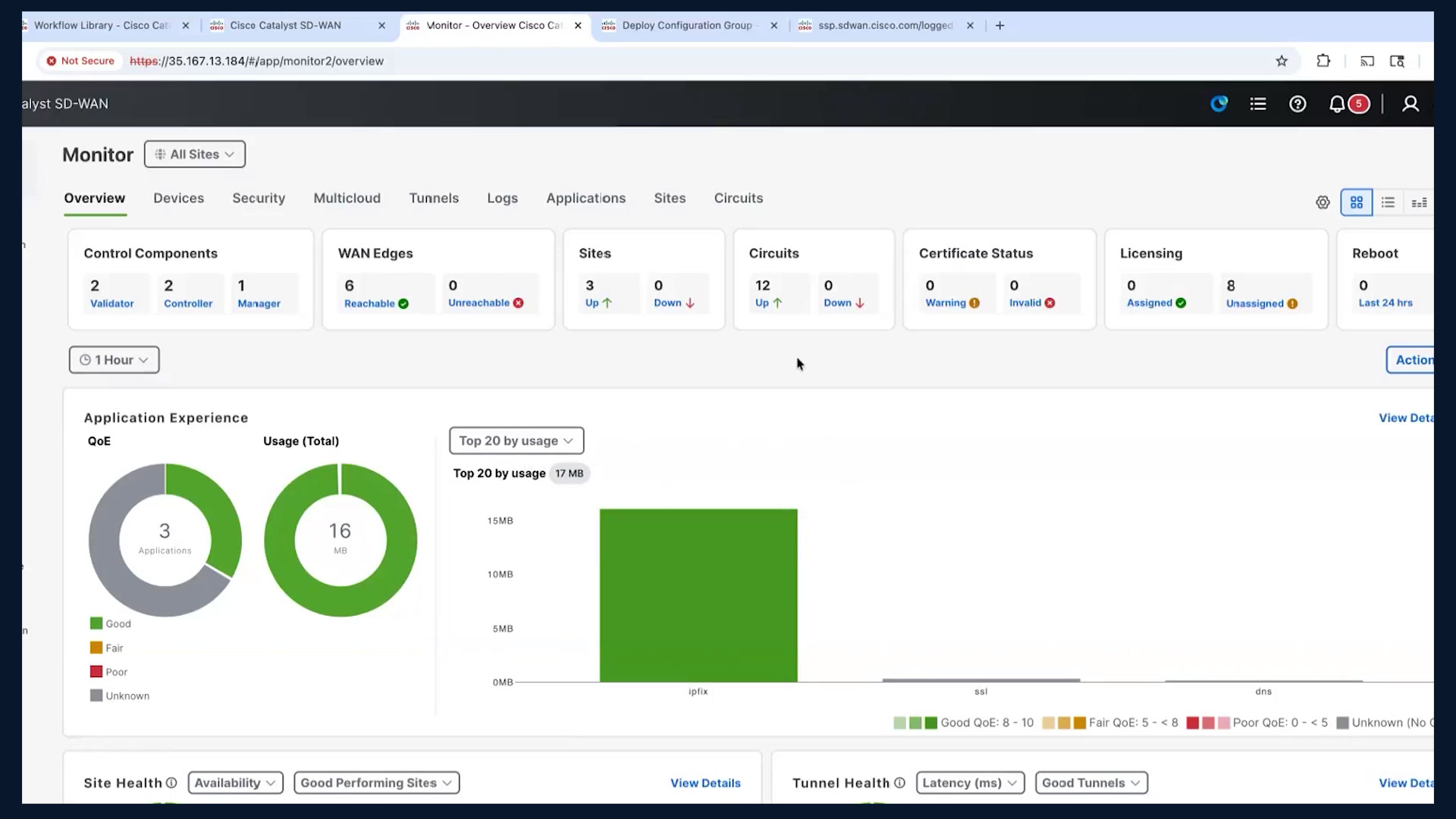Image resolution: width=1456 pixels, height=819 pixels.
Task: Open the task list icon in header
Action: pyautogui.click(x=1258, y=104)
